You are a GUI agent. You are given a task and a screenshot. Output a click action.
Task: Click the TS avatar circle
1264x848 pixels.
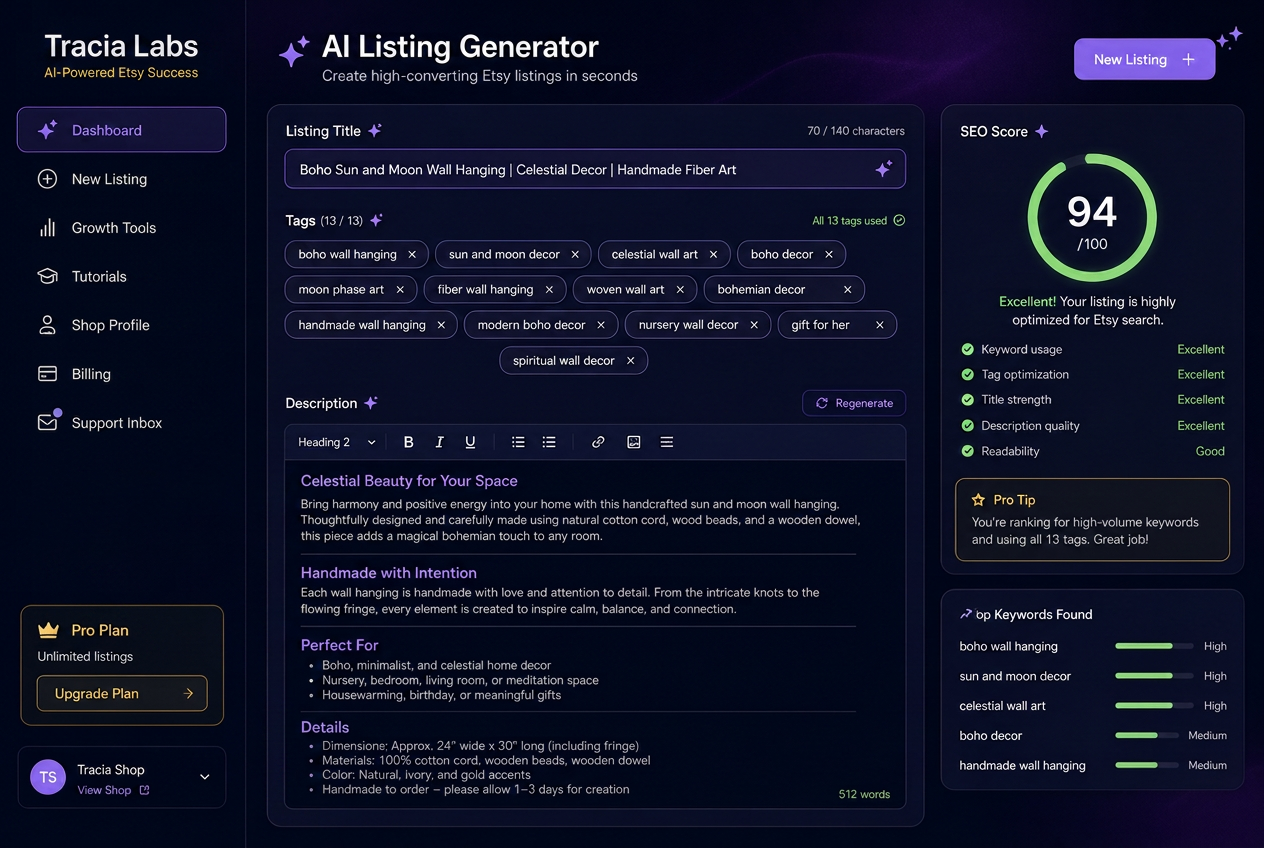[x=48, y=777]
